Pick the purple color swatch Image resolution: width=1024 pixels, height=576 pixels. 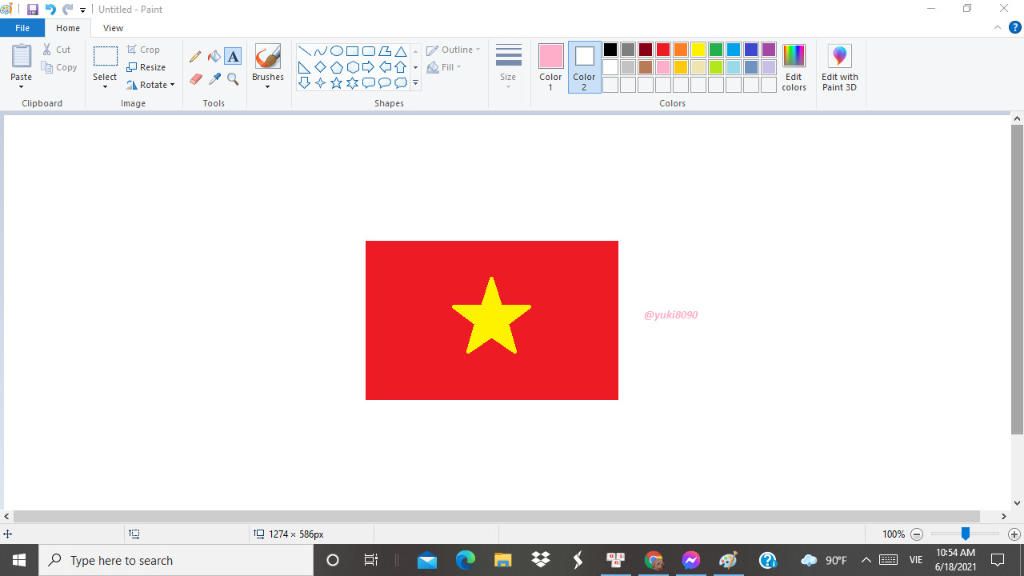tap(769, 50)
